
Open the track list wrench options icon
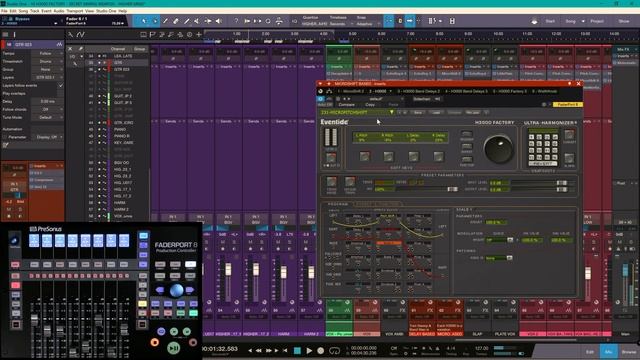(x=71, y=35)
